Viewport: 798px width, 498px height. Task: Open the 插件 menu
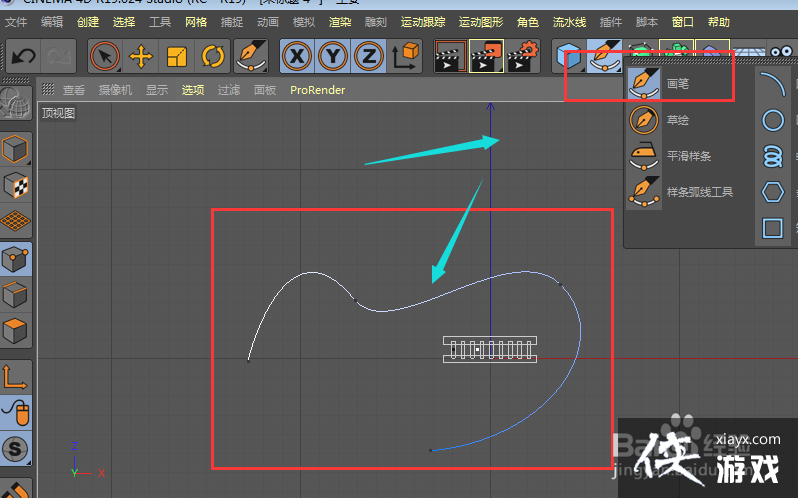[x=611, y=22]
